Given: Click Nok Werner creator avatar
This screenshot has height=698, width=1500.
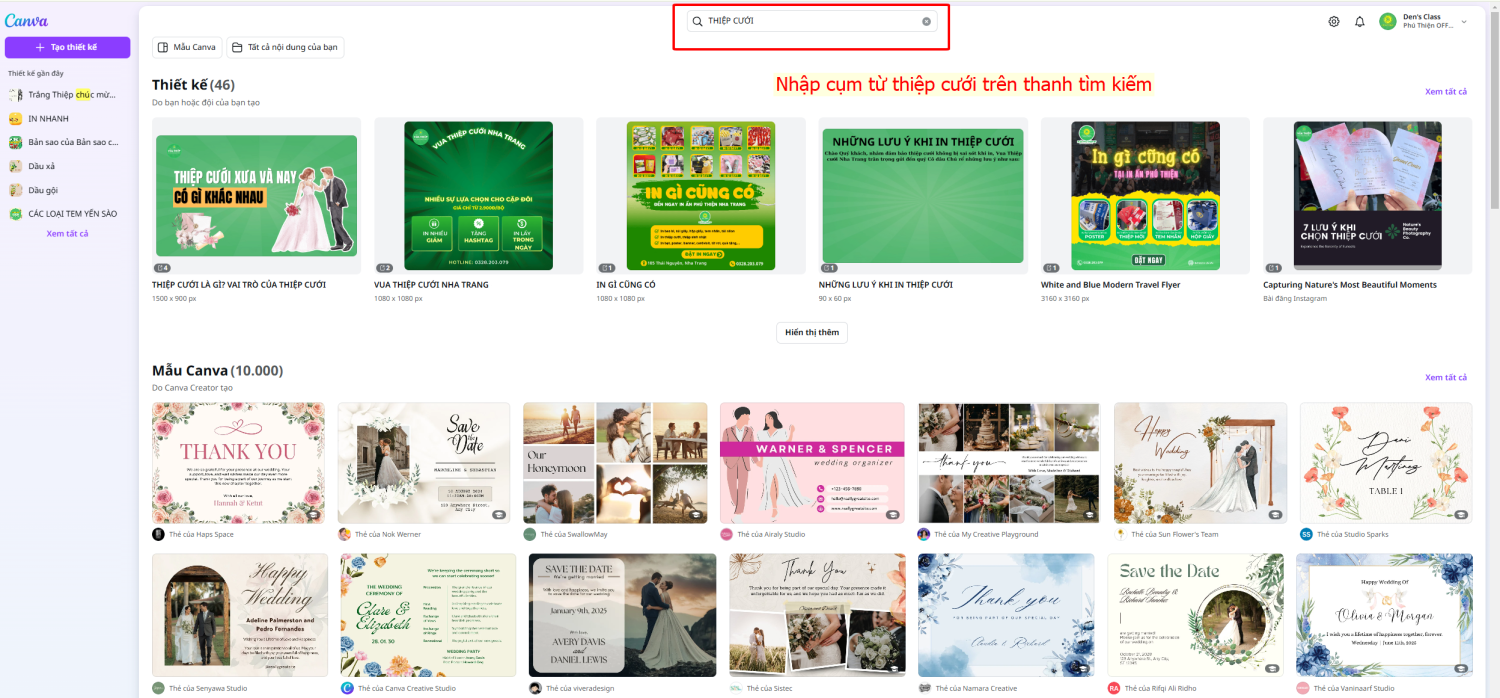Looking at the screenshot, I should [x=344, y=534].
